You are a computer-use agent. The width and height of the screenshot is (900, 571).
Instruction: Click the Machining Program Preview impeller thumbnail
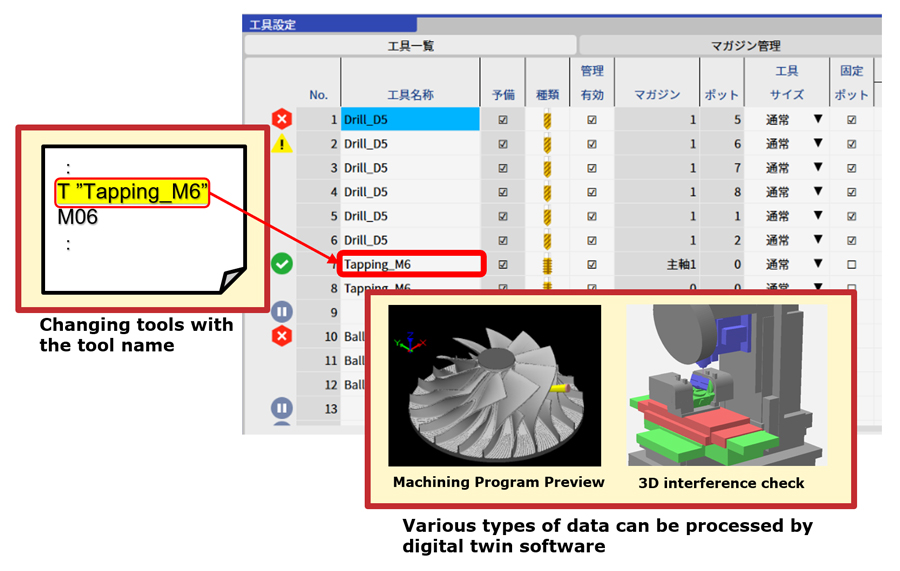(x=494, y=385)
